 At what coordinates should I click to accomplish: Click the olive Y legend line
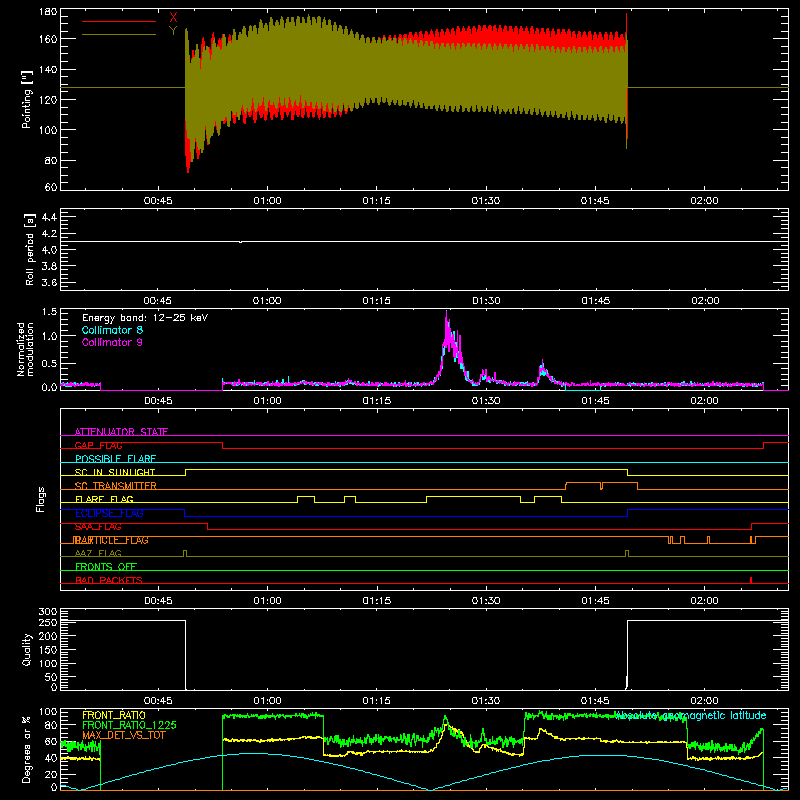pos(119,34)
